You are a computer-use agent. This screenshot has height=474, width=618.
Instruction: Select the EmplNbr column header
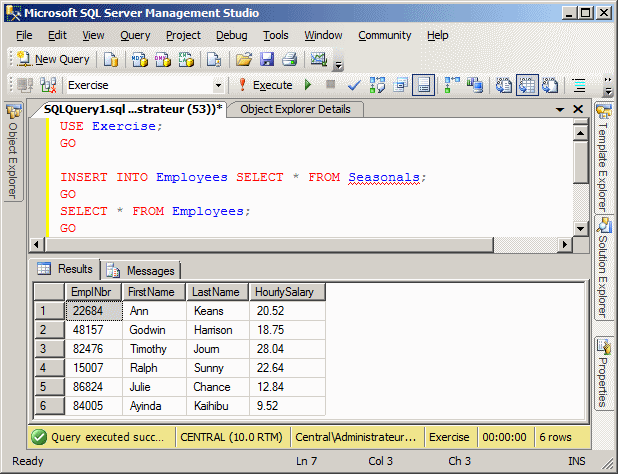point(93,292)
